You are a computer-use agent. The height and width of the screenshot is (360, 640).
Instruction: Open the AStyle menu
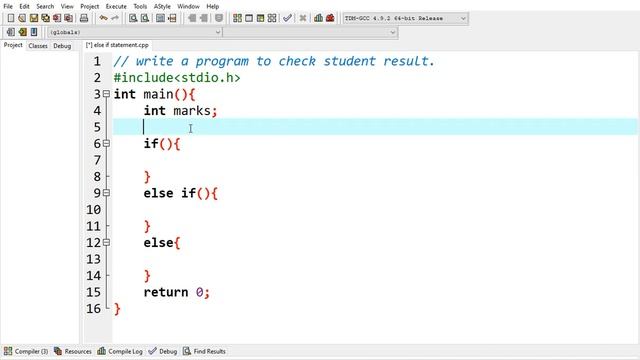point(162,6)
